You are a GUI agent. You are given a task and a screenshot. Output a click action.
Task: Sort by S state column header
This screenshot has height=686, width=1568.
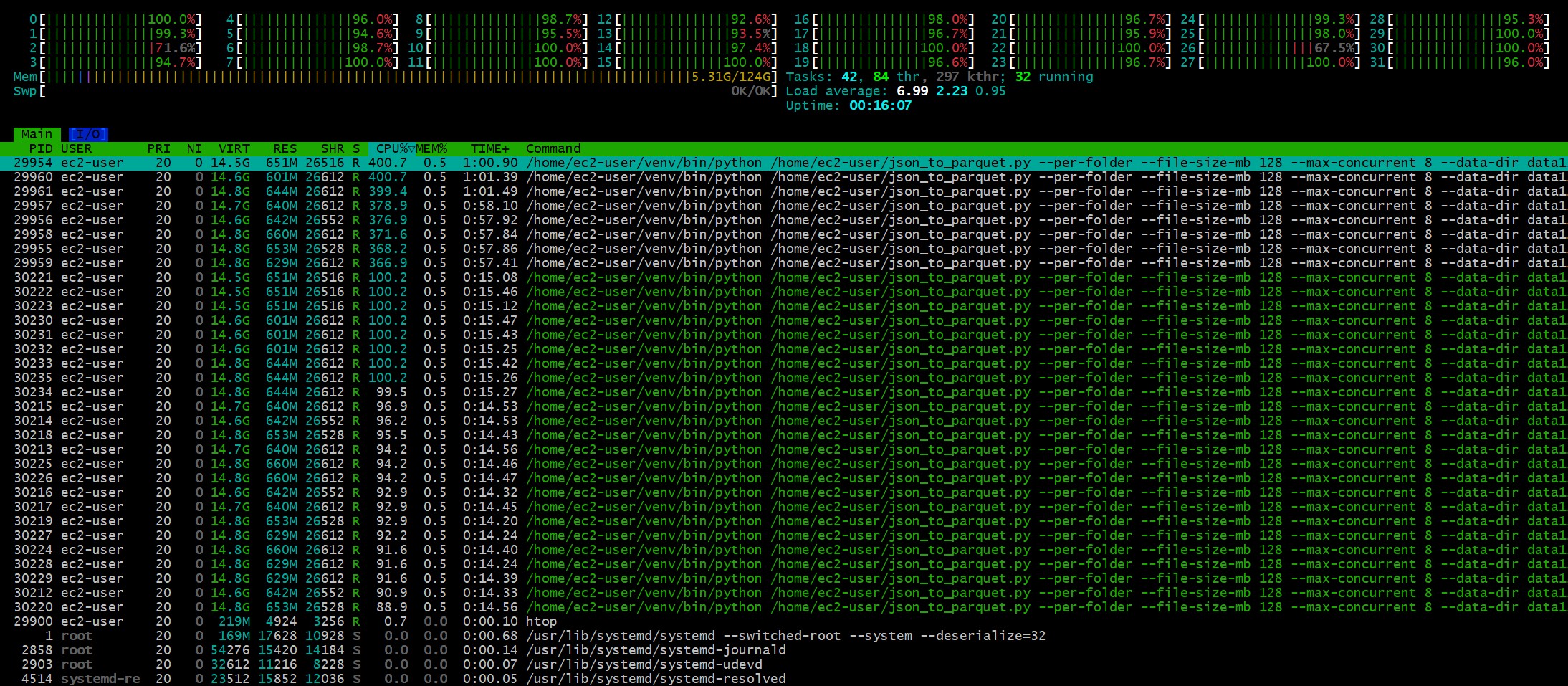coord(356,148)
